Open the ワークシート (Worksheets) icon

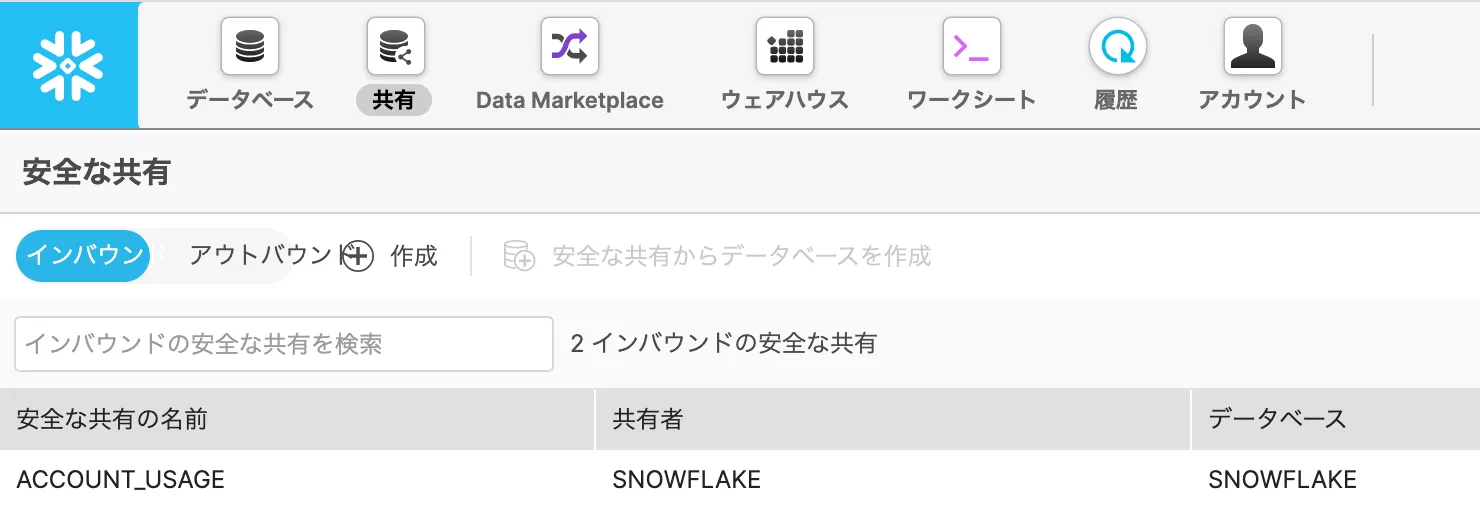(x=971, y=47)
